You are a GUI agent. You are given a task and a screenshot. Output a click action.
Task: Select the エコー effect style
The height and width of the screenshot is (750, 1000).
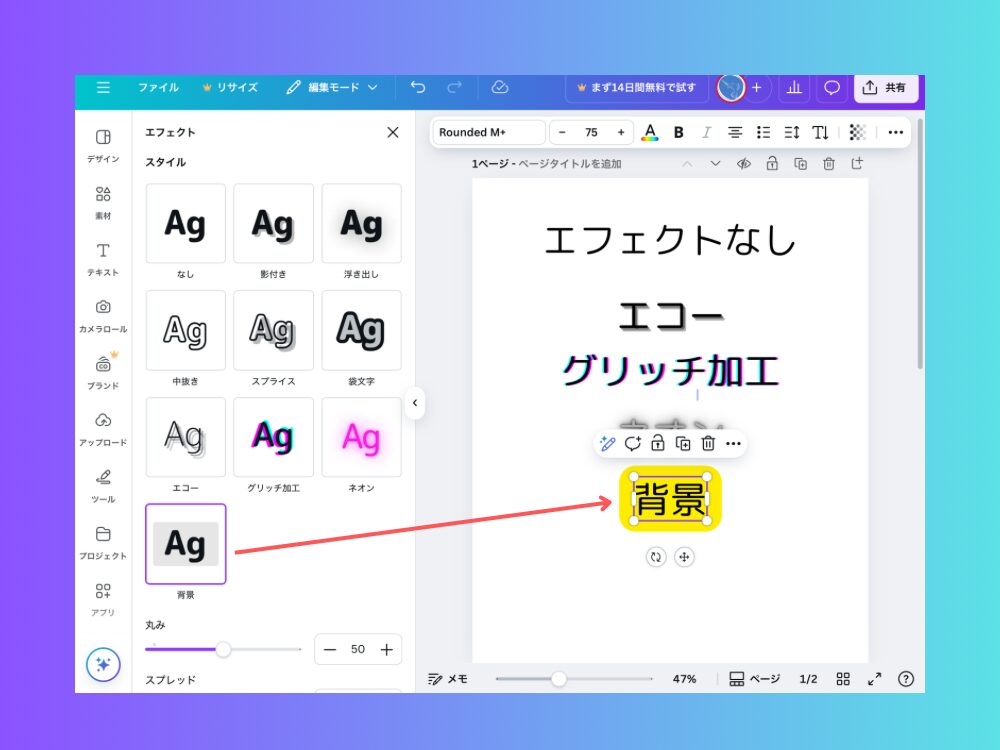click(186, 437)
